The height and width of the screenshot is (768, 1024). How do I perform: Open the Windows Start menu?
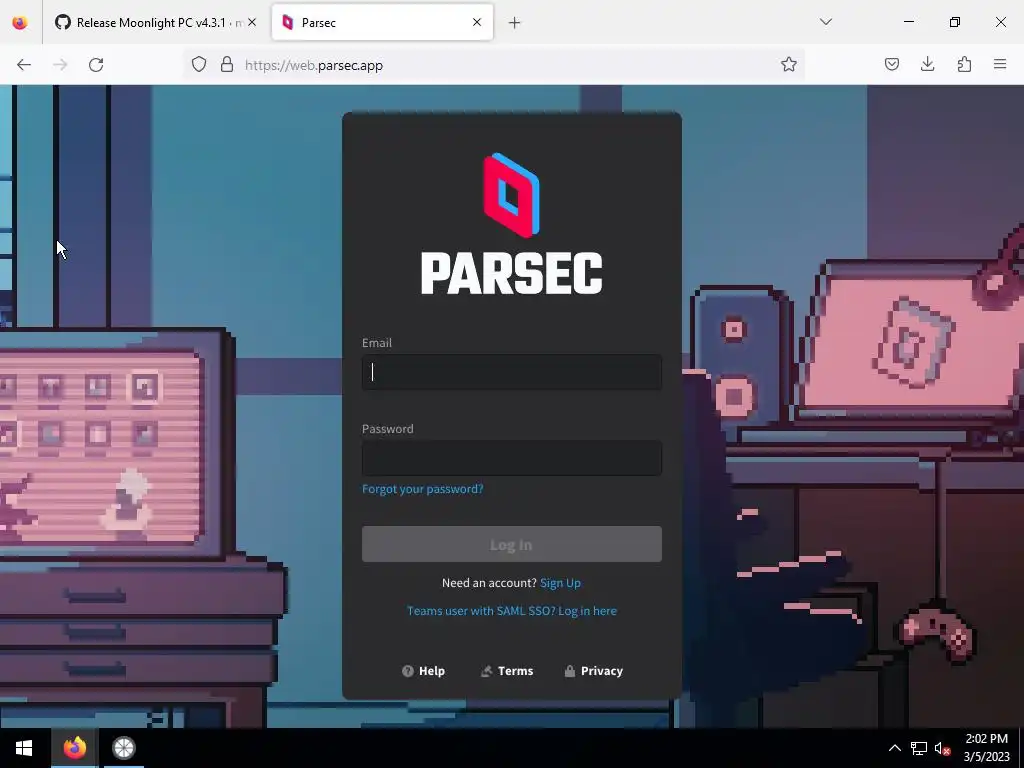pos(24,748)
